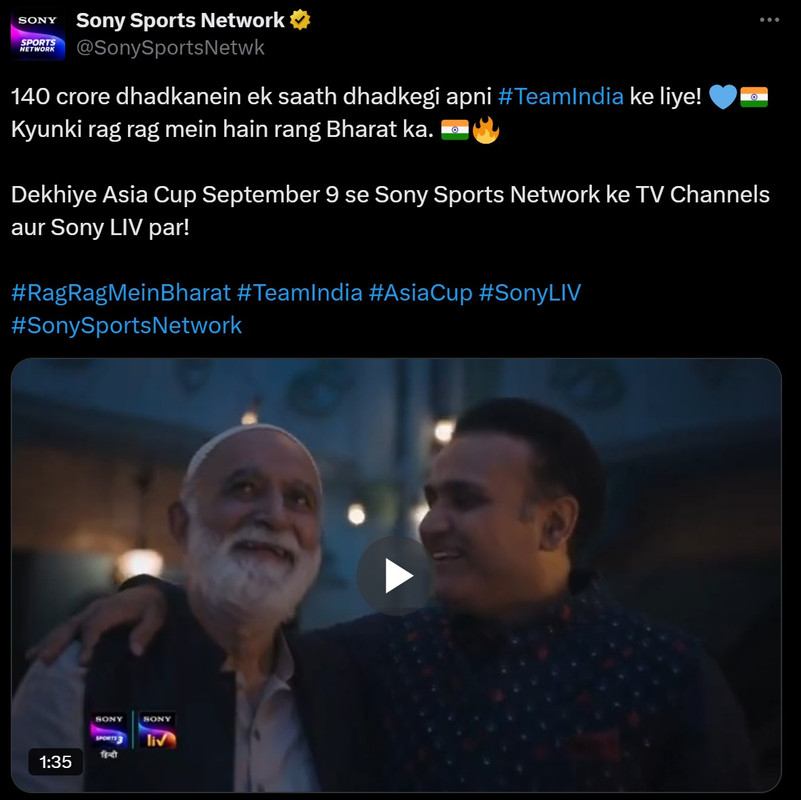The height and width of the screenshot is (800, 801).
Task: Click the blue heart emoji in the tweet
Action: pyautogui.click(x=722, y=97)
